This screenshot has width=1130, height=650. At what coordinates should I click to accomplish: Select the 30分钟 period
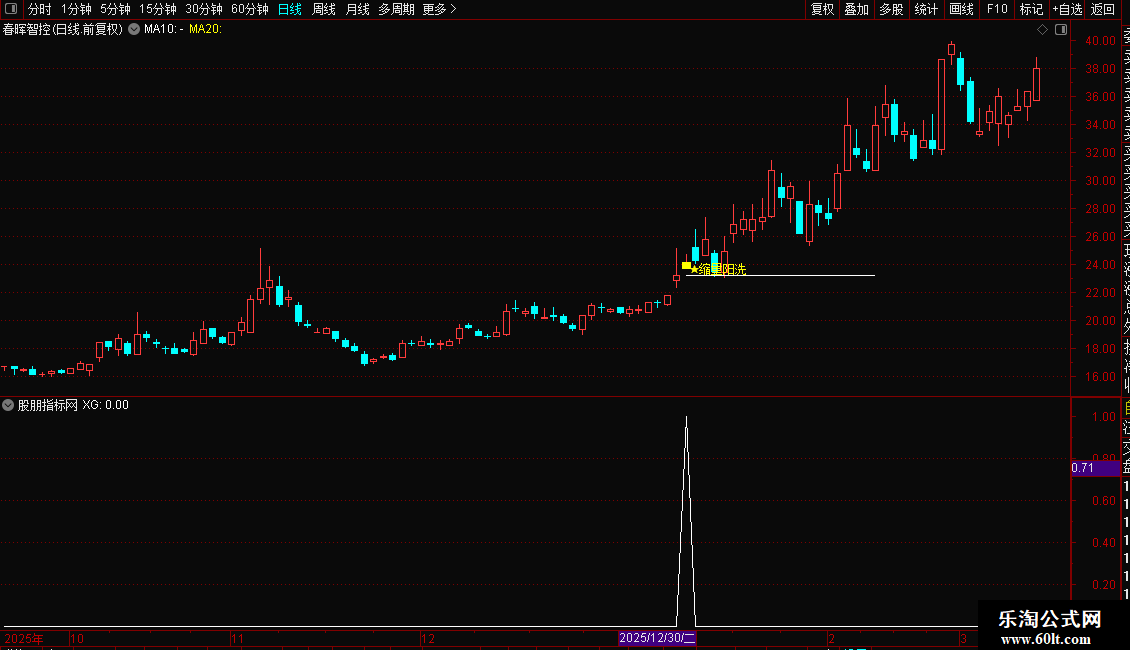[204, 9]
